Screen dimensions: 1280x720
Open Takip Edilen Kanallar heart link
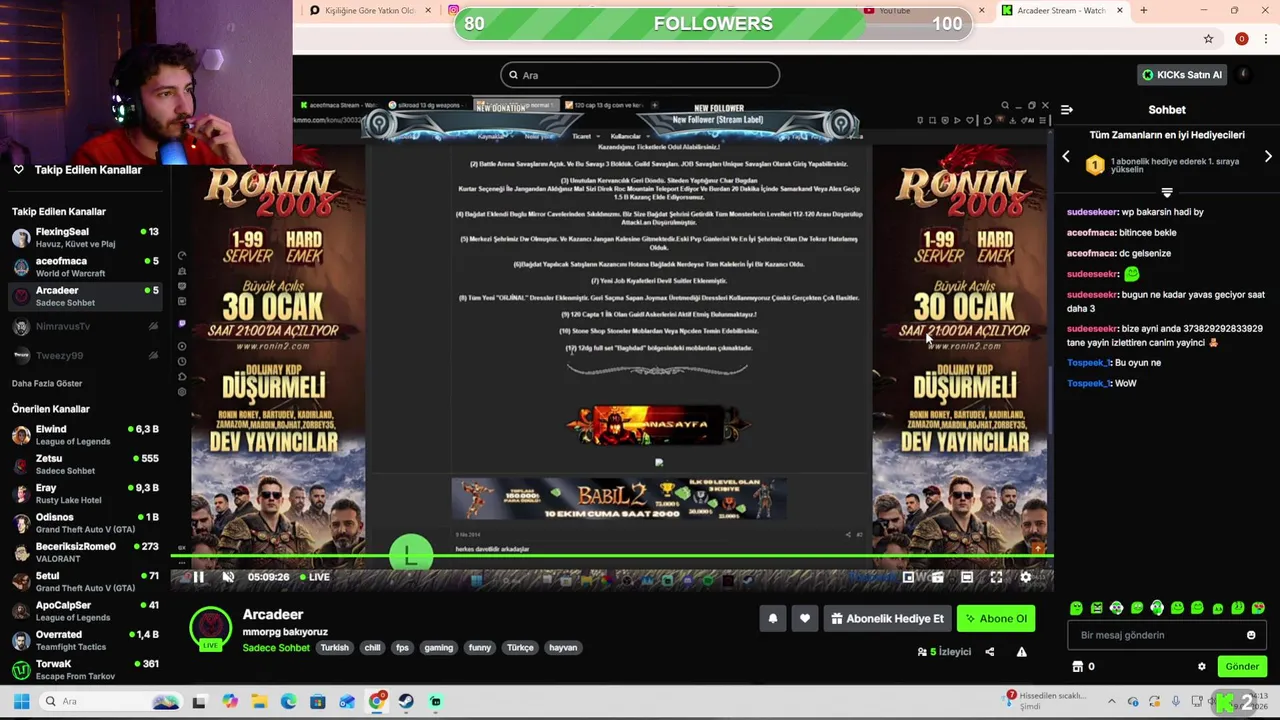click(78, 170)
